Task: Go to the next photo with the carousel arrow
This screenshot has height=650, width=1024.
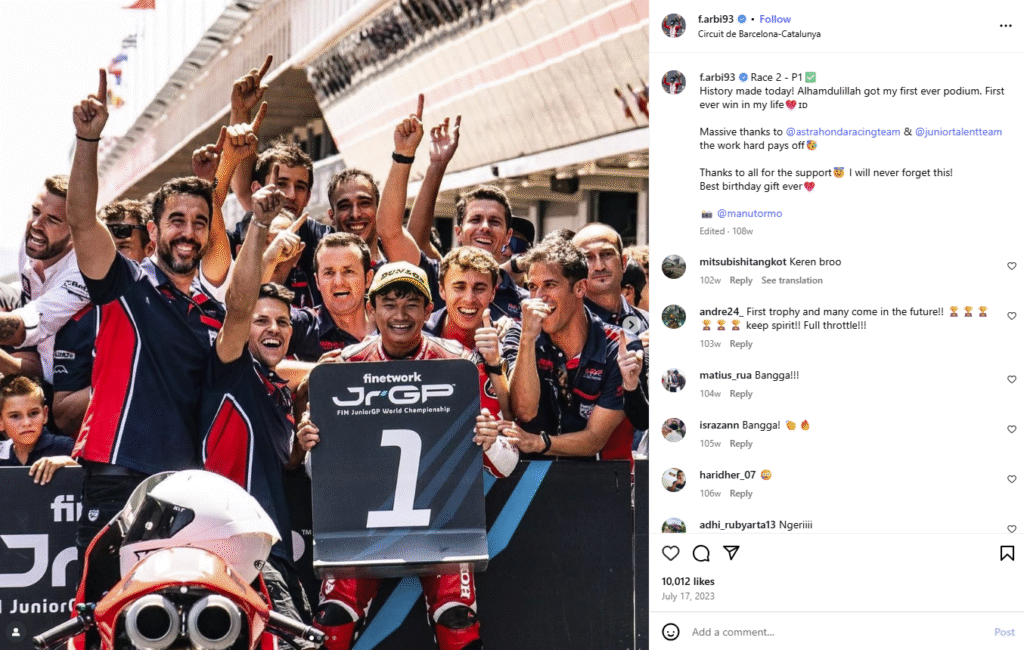Action: (630, 324)
